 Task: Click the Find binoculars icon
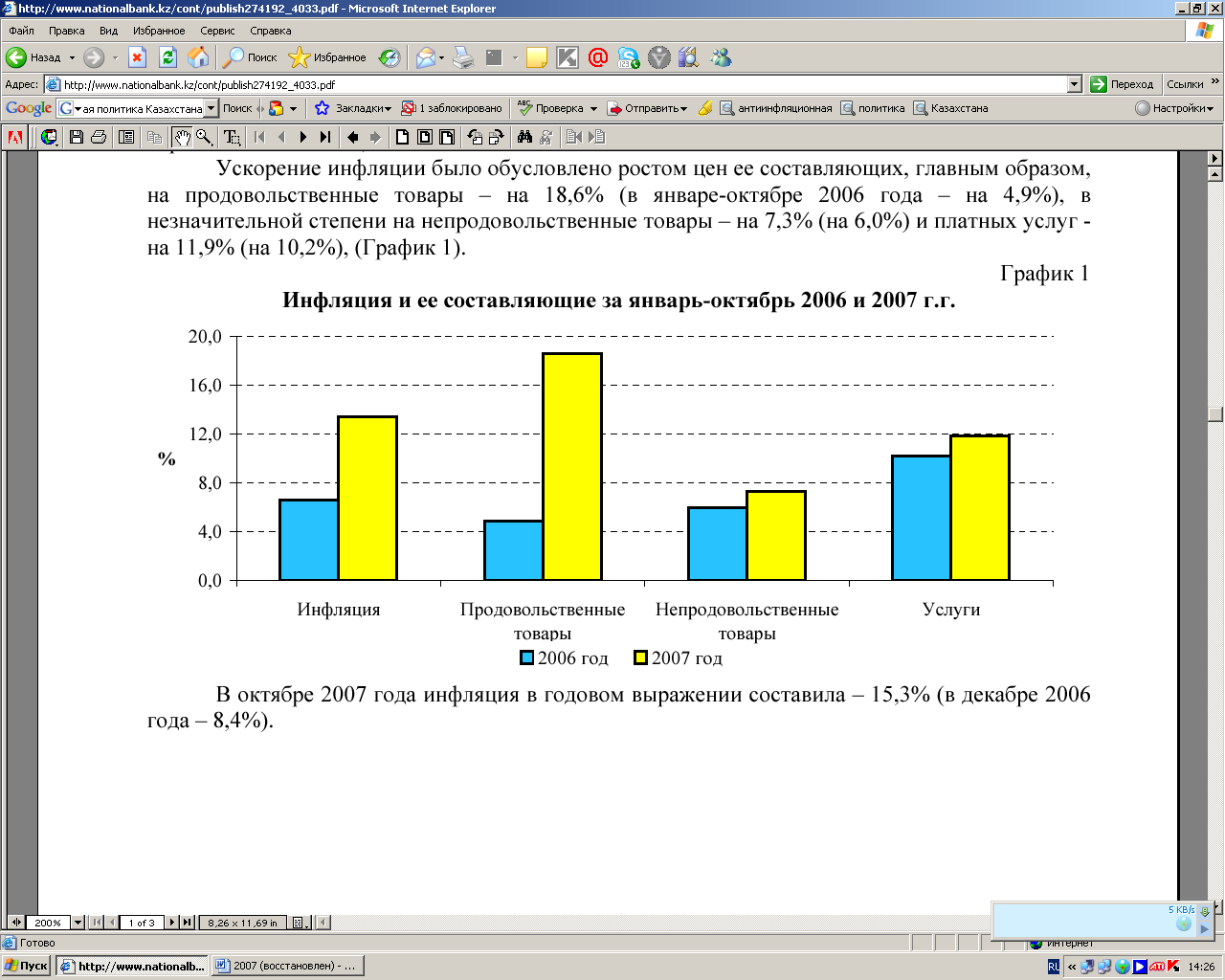[524, 137]
